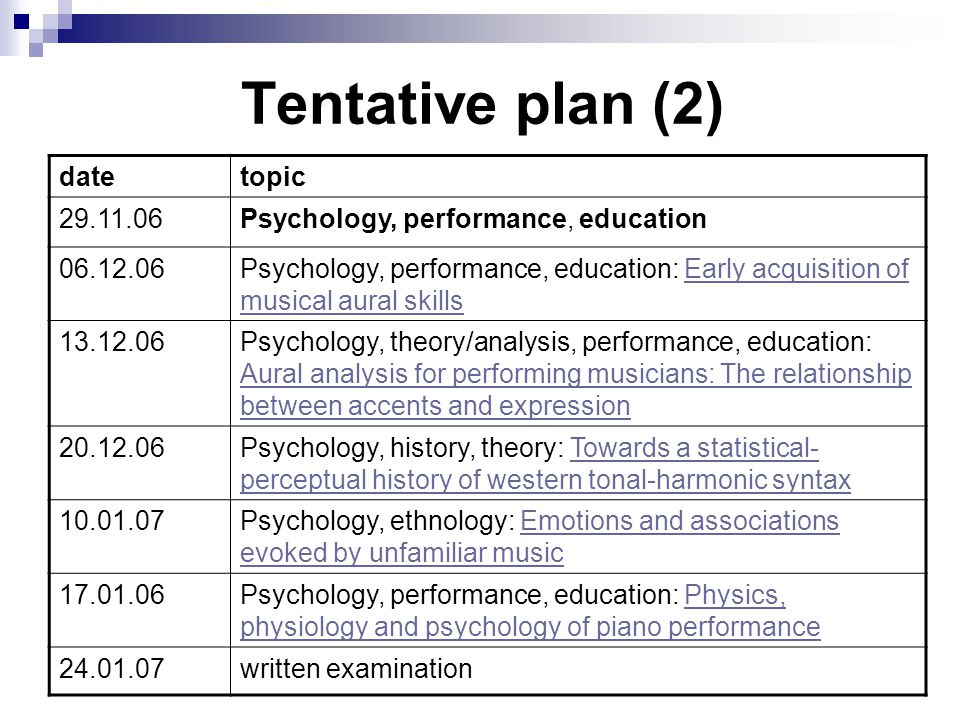
Task: Follow the 'physiology and psychology of piano performance' link
Action: [x=530, y=627]
